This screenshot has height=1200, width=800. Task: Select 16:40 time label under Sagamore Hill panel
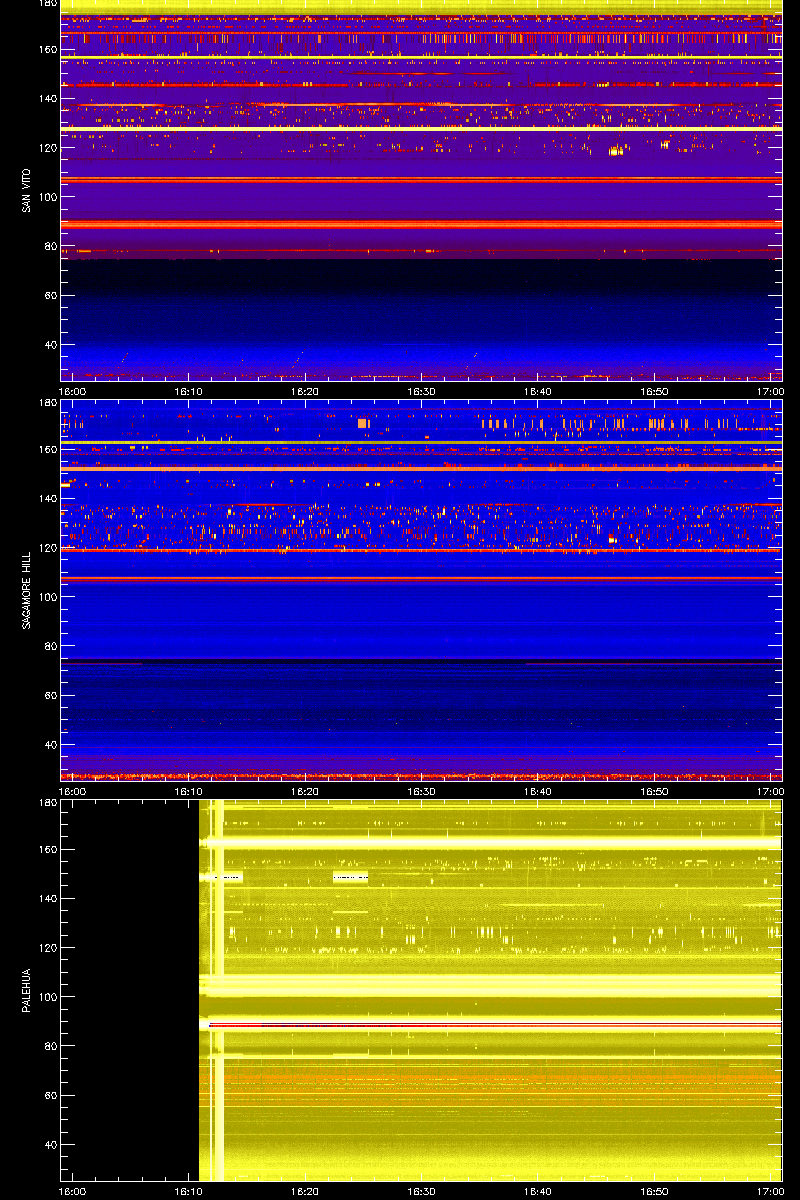pyautogui.click(x=538, y=791)
